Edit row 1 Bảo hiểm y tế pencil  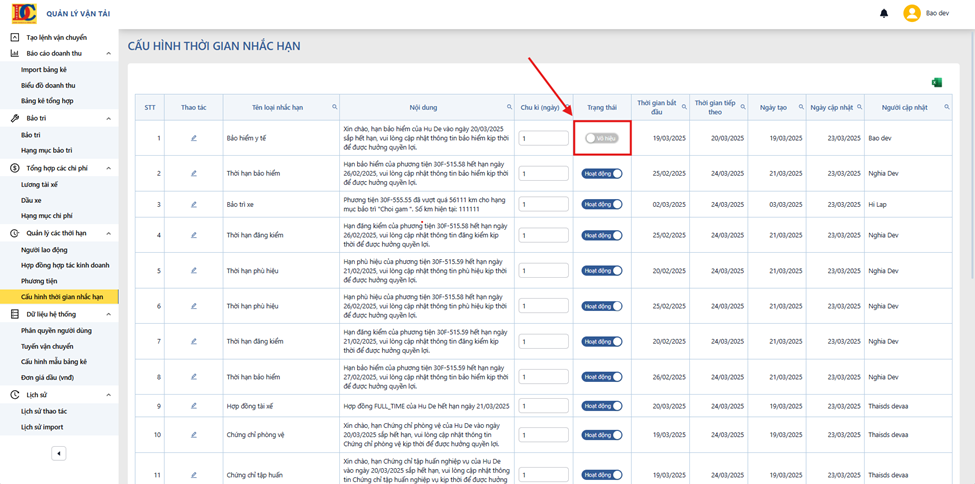click(193, 138)
